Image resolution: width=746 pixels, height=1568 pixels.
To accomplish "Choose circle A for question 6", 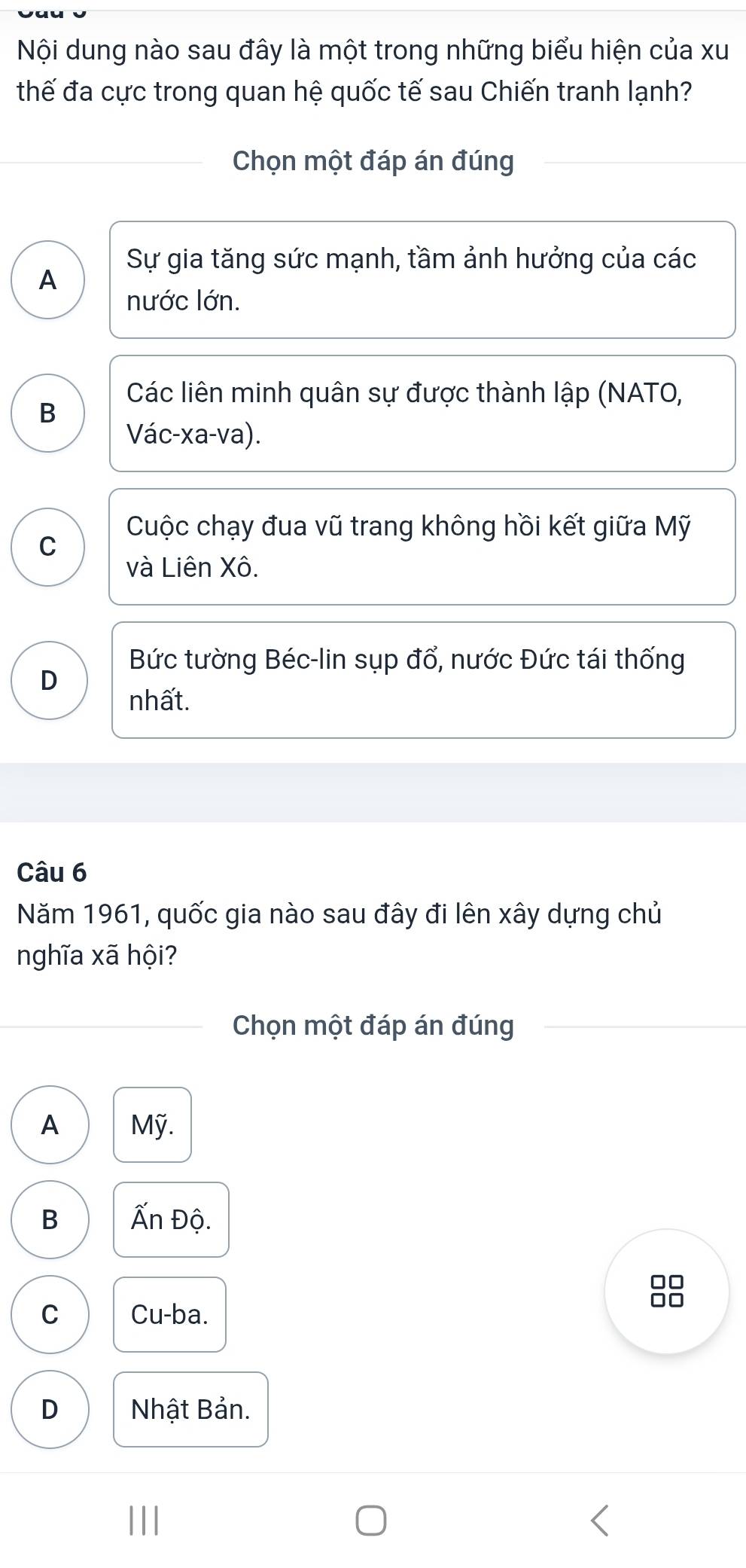I will [50, 1124].
